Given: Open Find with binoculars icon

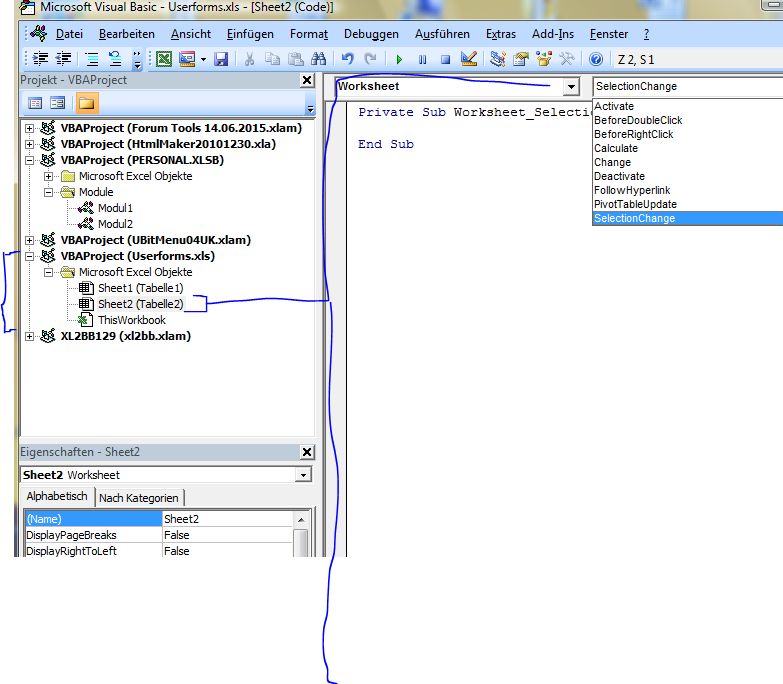Looking at the screenshot, I should [x=319, y=59].
